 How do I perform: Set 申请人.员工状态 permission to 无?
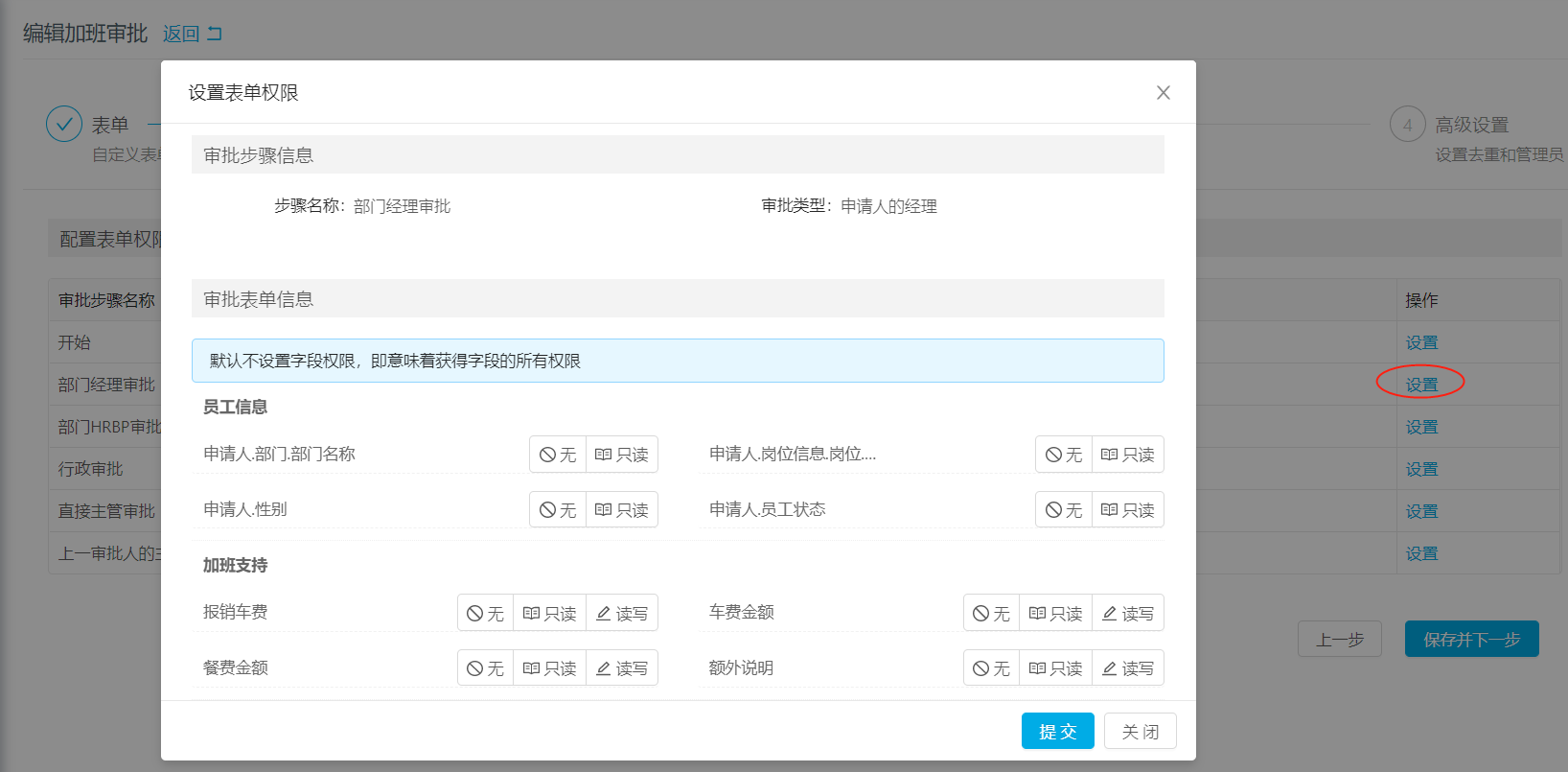point(1064,510)
